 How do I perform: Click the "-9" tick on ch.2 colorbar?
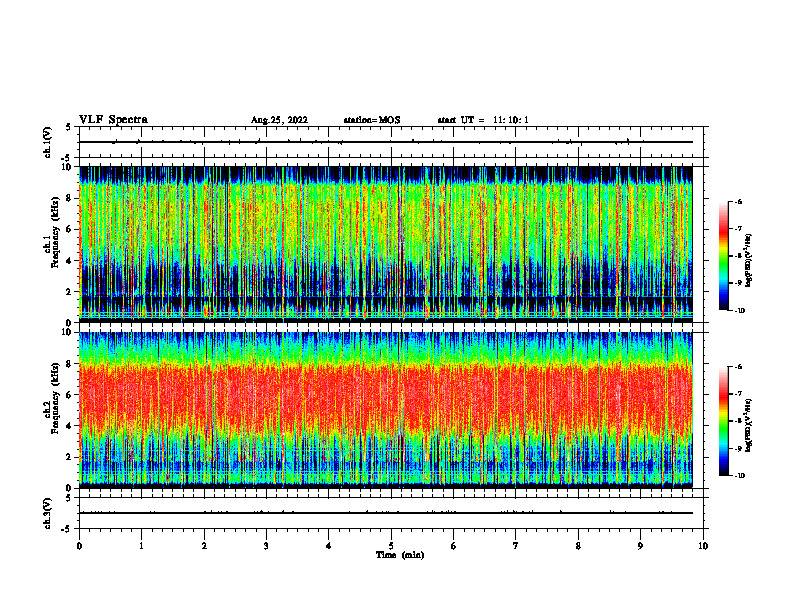(738, 448)
